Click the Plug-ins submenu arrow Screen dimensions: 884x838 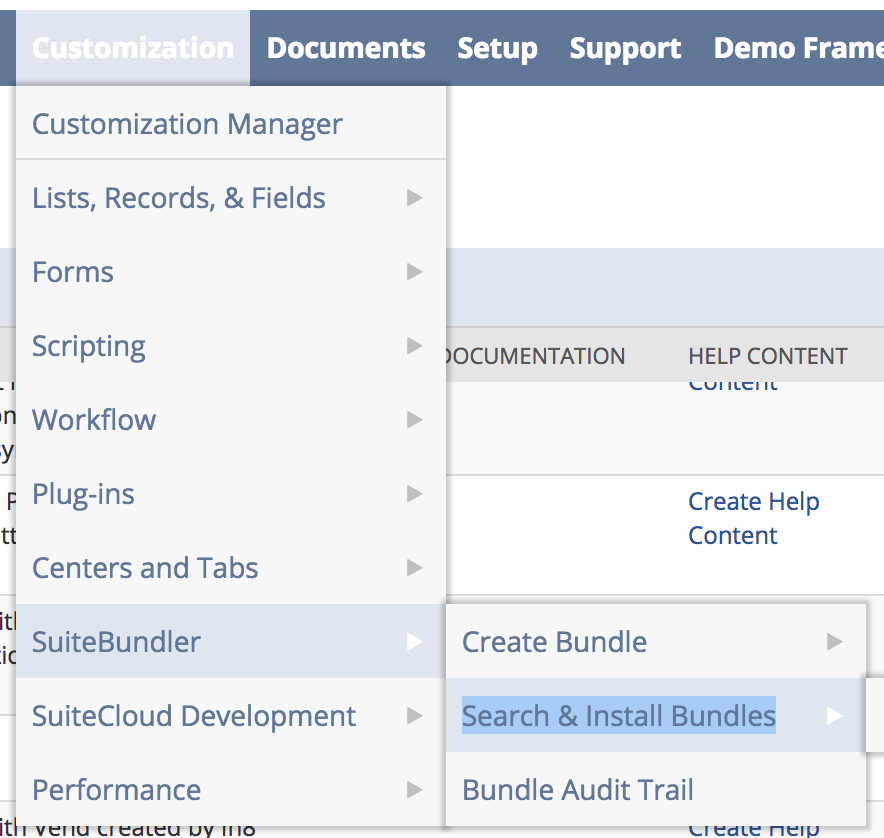point(414,494)
